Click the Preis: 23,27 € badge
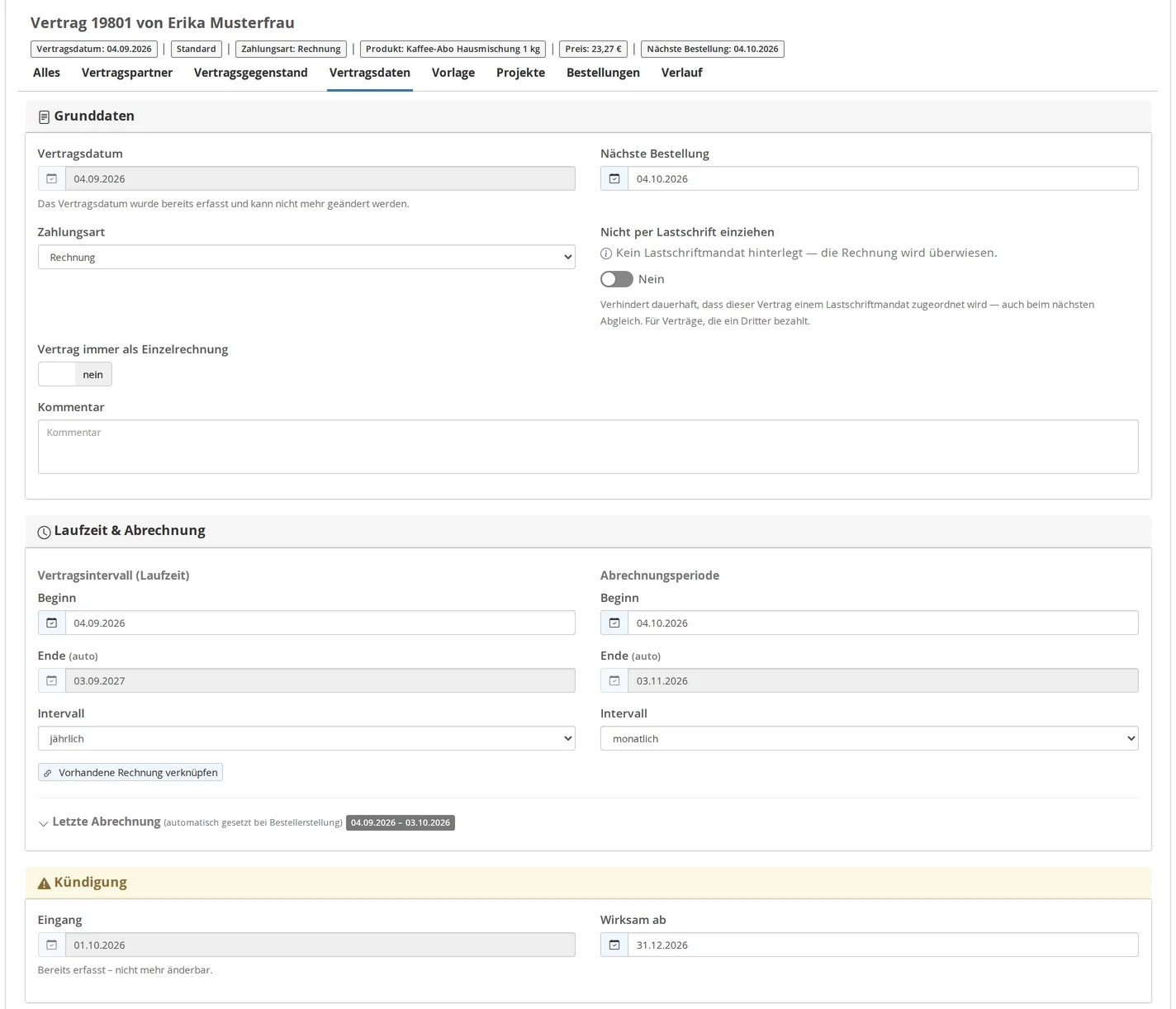This screenshot has height=1009, width=1176. click(x=593, y=49)
